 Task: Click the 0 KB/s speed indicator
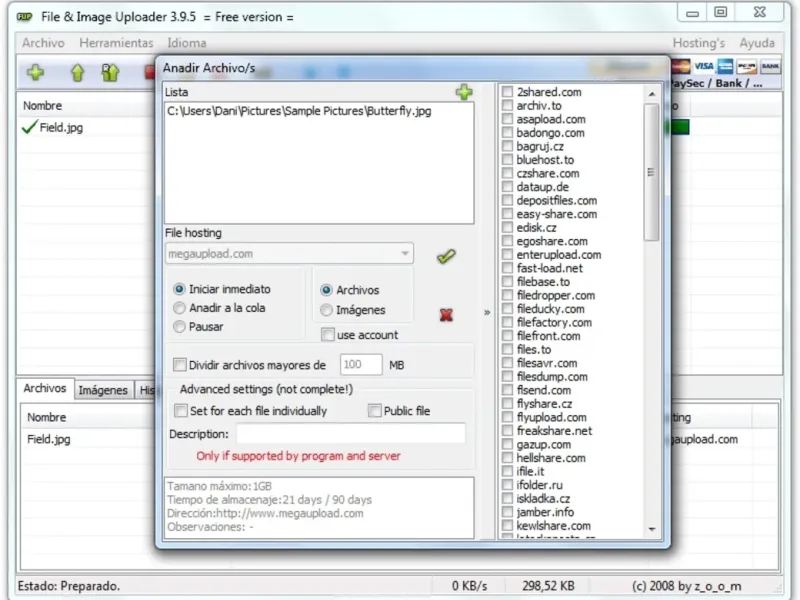click(469, 586)
